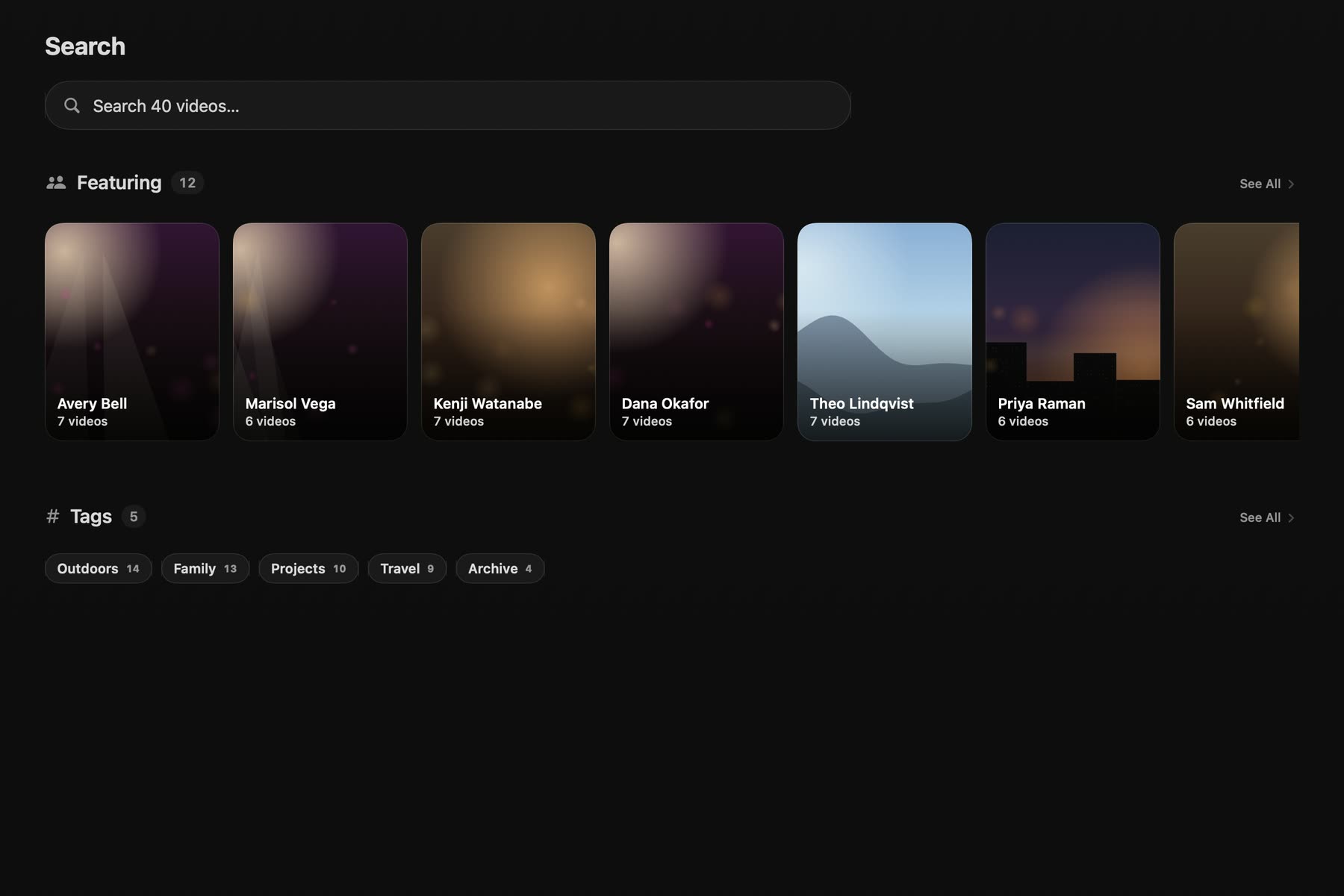This screenshot has height=896, width=1344.
Task: Click the magnifier icon in search bar
Action: click(x=72, y=105)
